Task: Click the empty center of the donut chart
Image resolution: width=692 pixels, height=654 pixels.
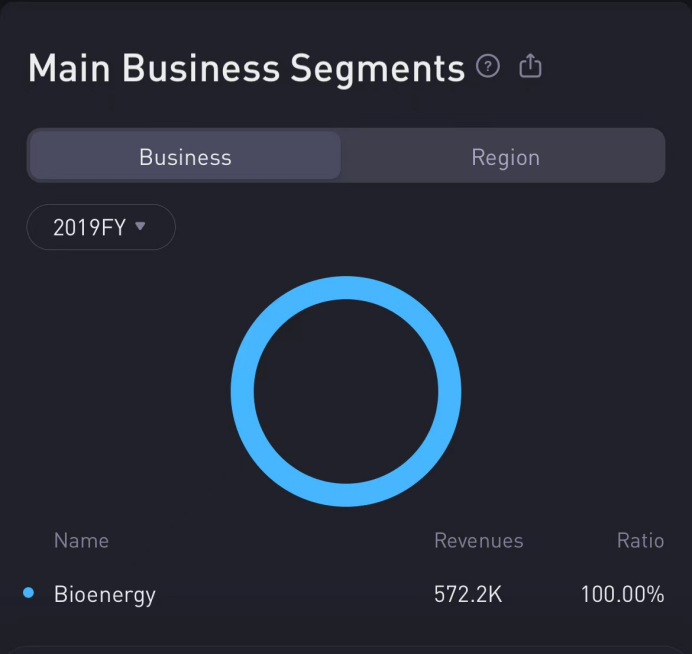Action: 346,391
